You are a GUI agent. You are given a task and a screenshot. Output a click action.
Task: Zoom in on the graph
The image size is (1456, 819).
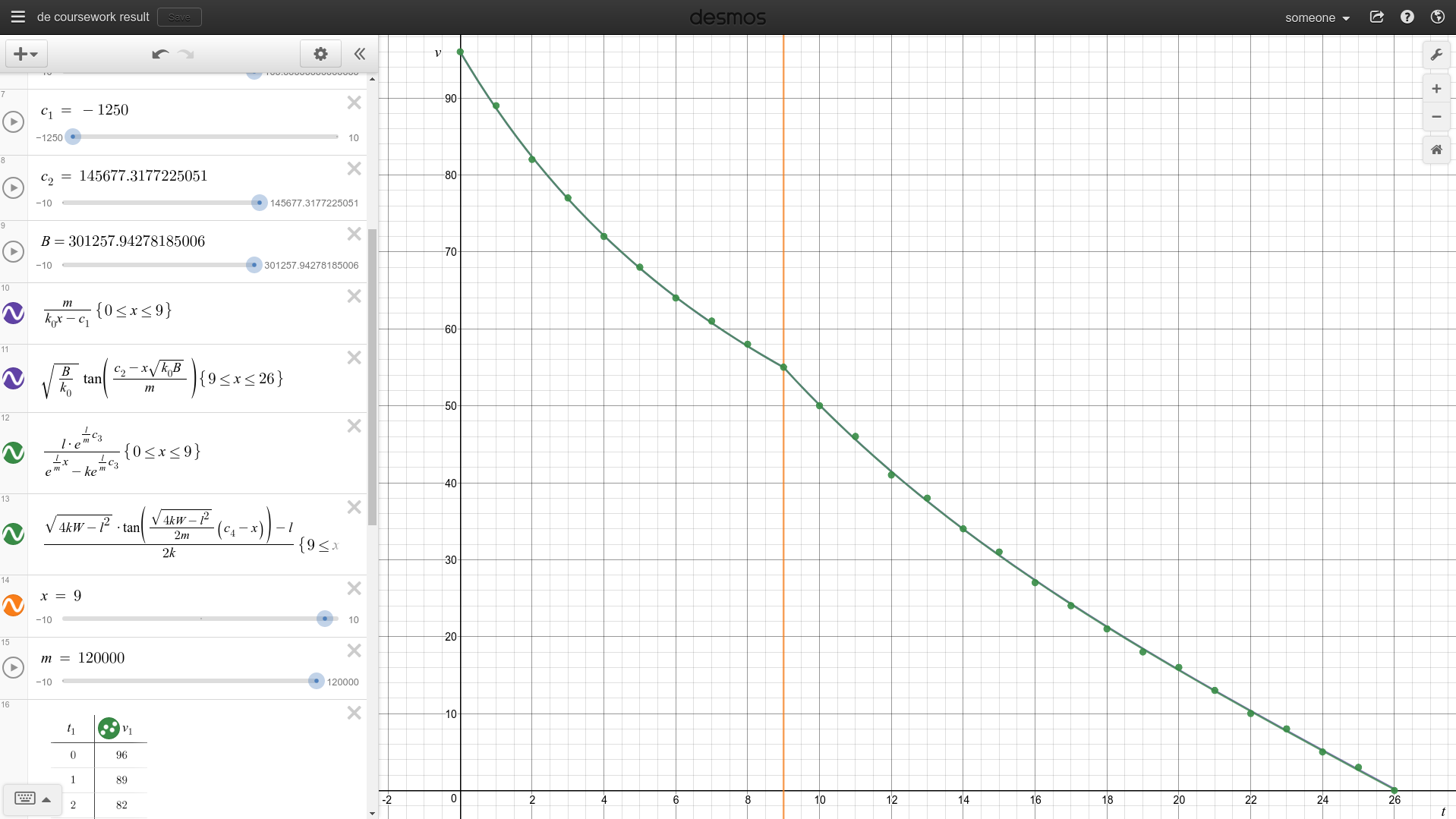[1436, 89]
